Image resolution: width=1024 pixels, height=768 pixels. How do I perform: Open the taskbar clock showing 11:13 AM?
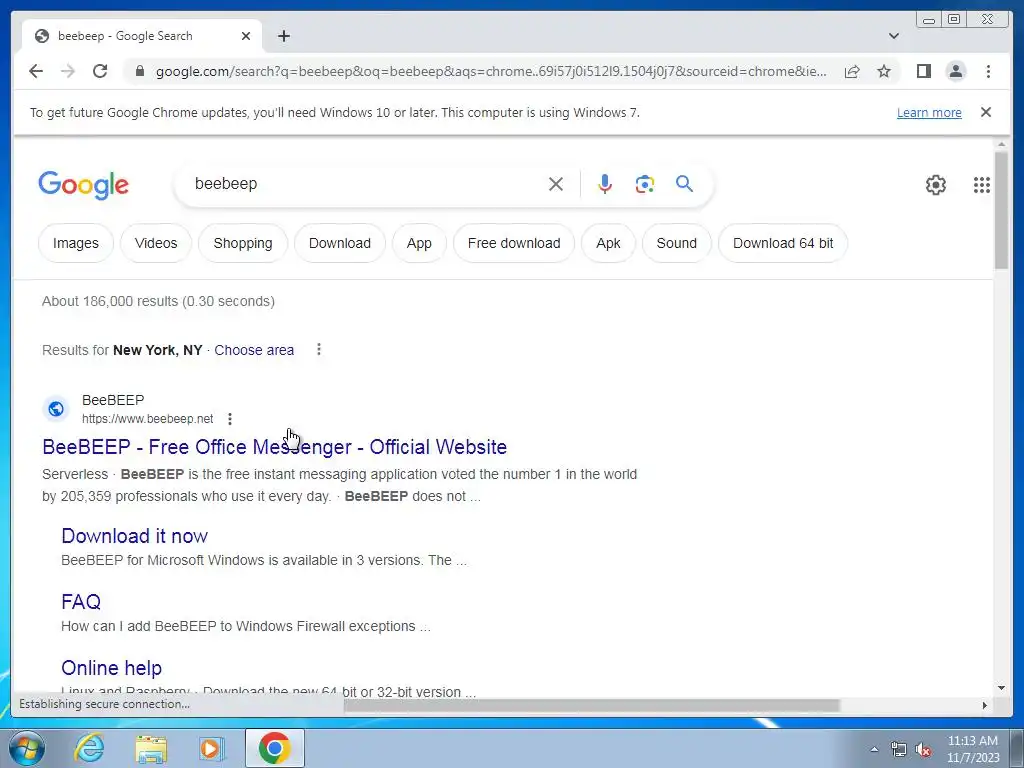tap(973, 749)
